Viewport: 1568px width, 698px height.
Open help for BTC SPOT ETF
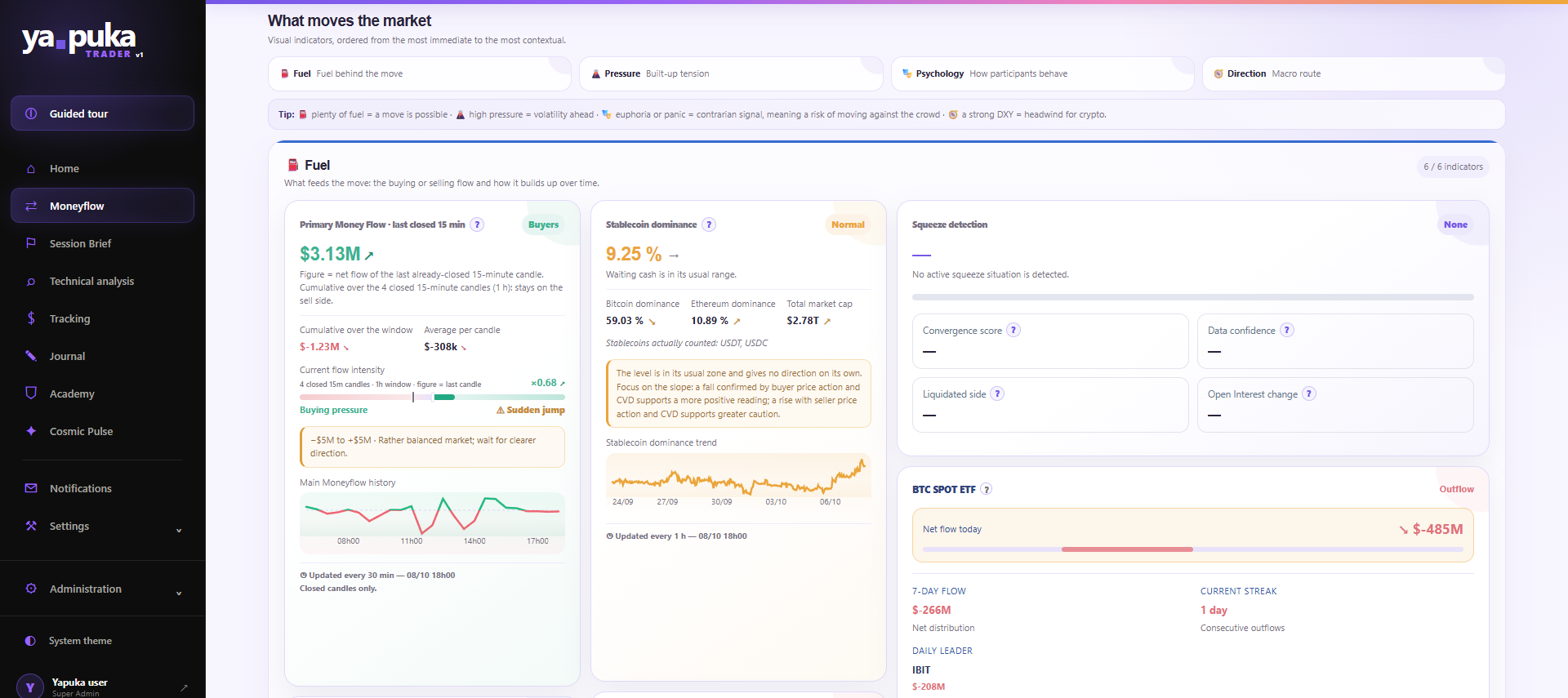point(987,489)
